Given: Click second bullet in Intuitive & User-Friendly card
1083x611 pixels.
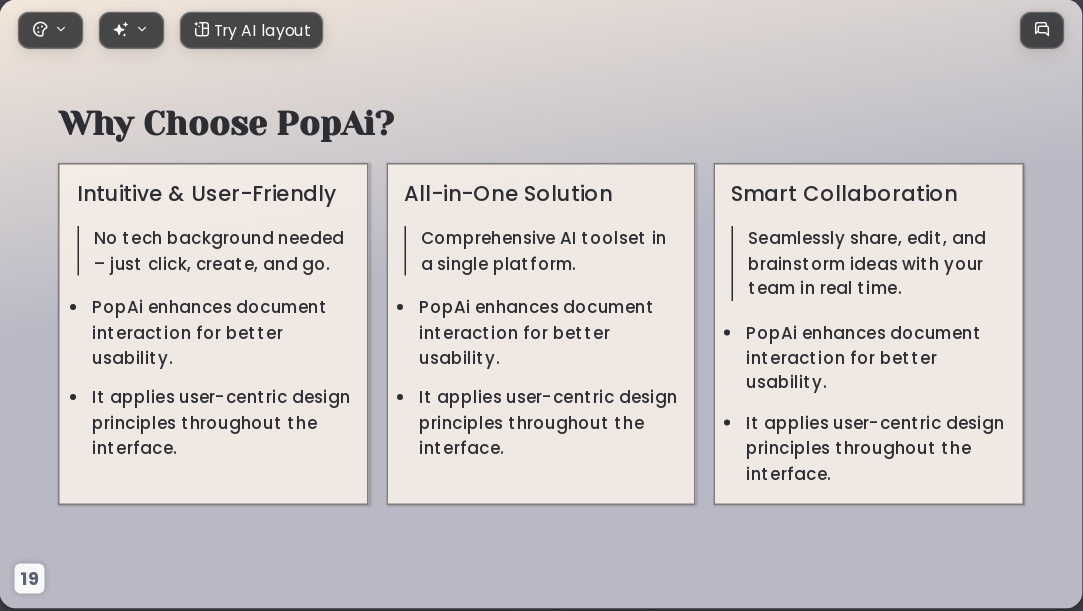Looking at the screenshot, I should tap(221, 423).
